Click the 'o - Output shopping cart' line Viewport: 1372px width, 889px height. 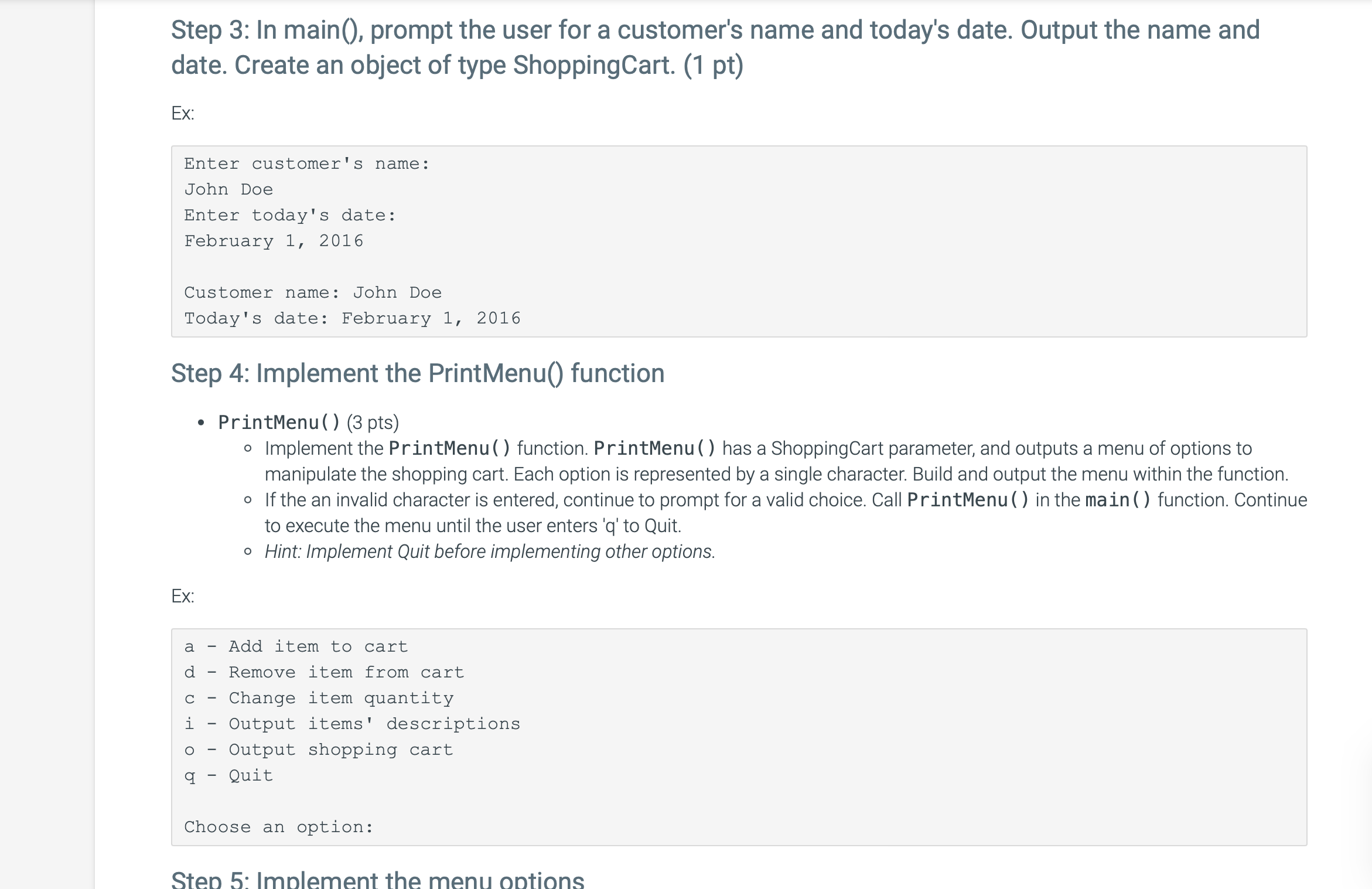[319, 750]
